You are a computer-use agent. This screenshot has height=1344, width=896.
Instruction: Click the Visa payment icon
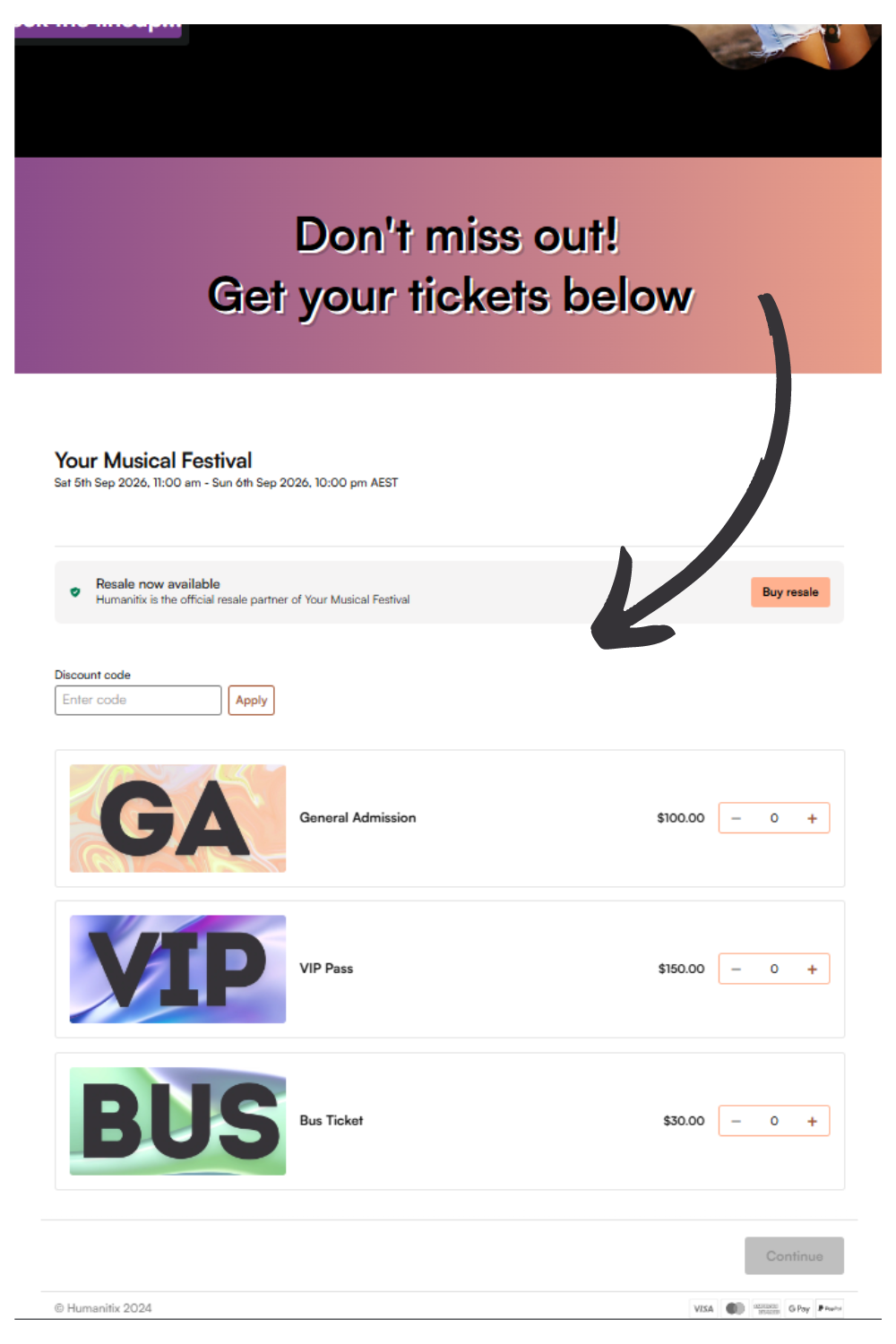click(x=703, y=1308)
